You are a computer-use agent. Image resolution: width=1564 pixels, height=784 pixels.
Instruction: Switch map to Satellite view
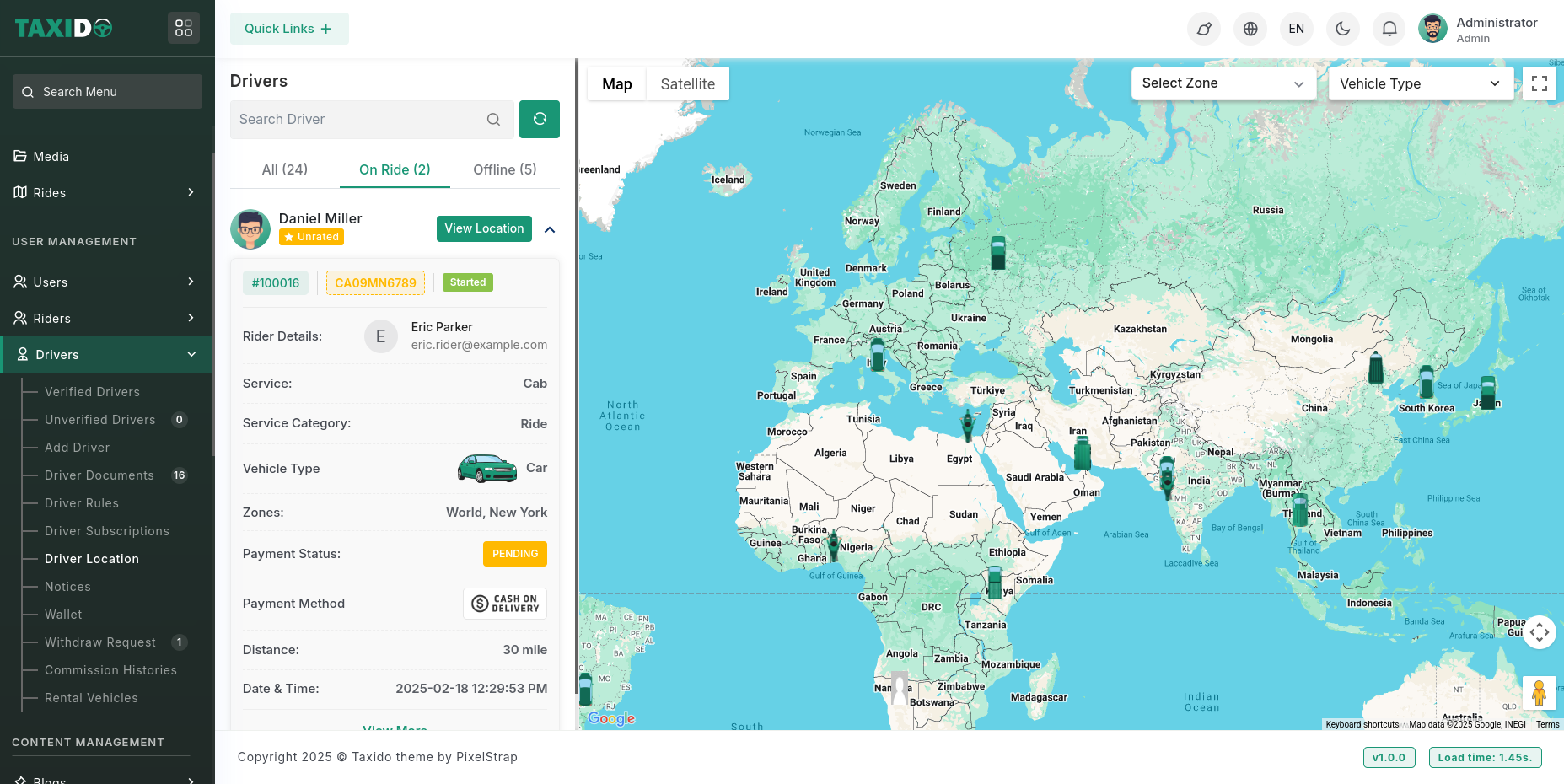(x=687, y=84)
